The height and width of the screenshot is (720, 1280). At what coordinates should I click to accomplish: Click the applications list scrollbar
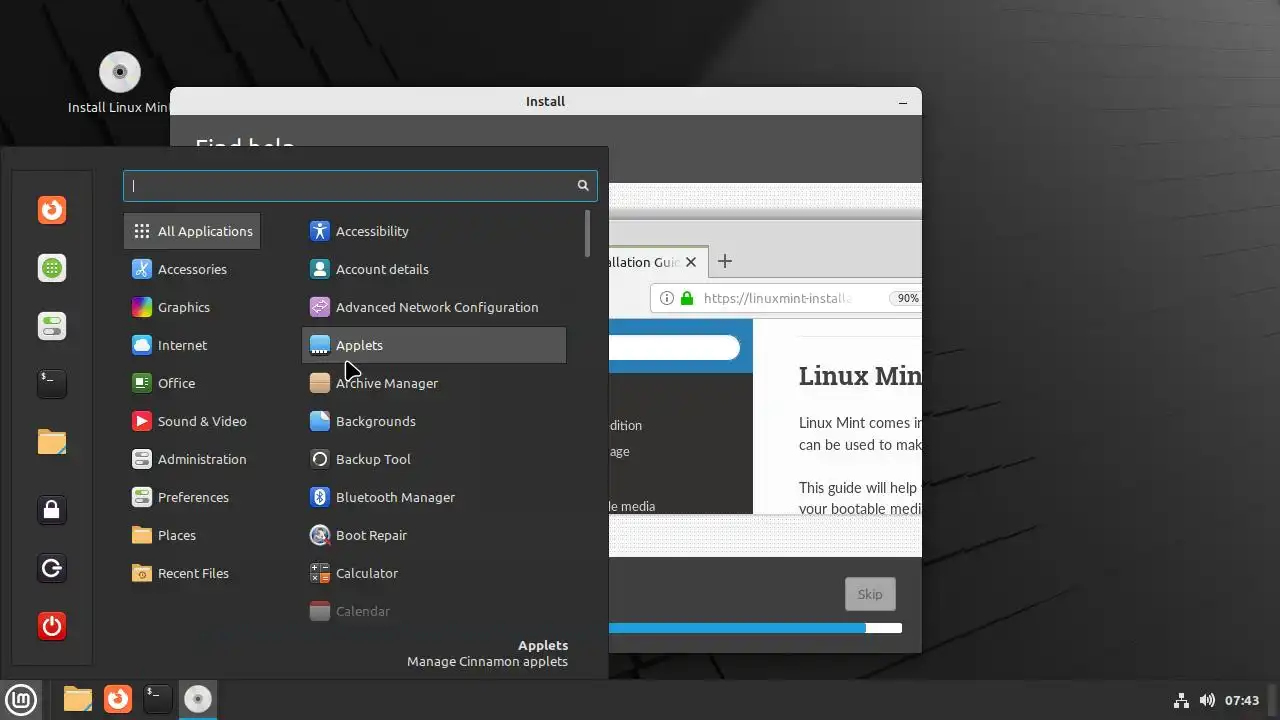[x=587, y=233]
